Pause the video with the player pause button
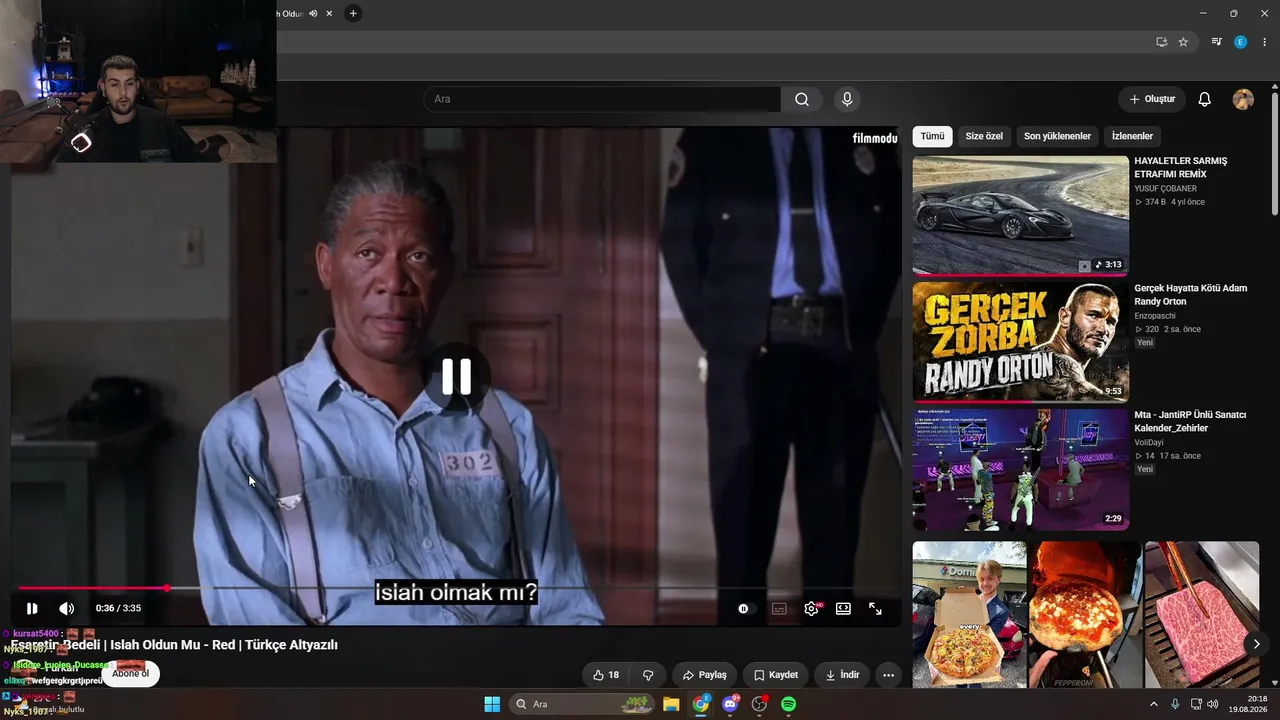 pos(32,608)
